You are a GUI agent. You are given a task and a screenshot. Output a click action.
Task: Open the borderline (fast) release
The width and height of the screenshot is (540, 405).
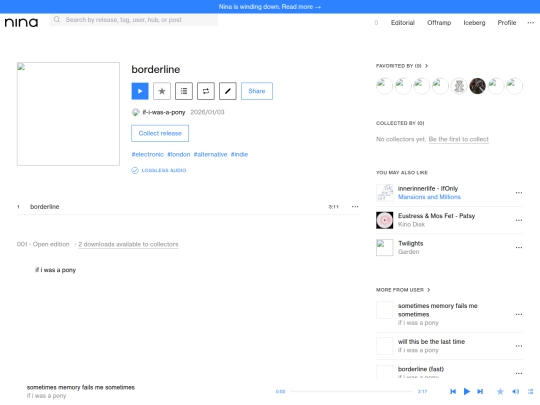[421, 369]
